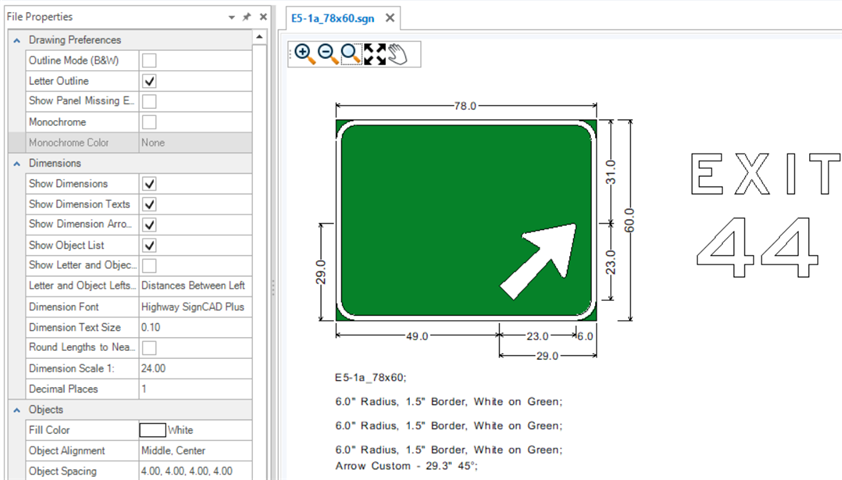Collapse the Dimensions section
Image resolution: width=842 pixels, height=480 pixels.
(17, 163)
